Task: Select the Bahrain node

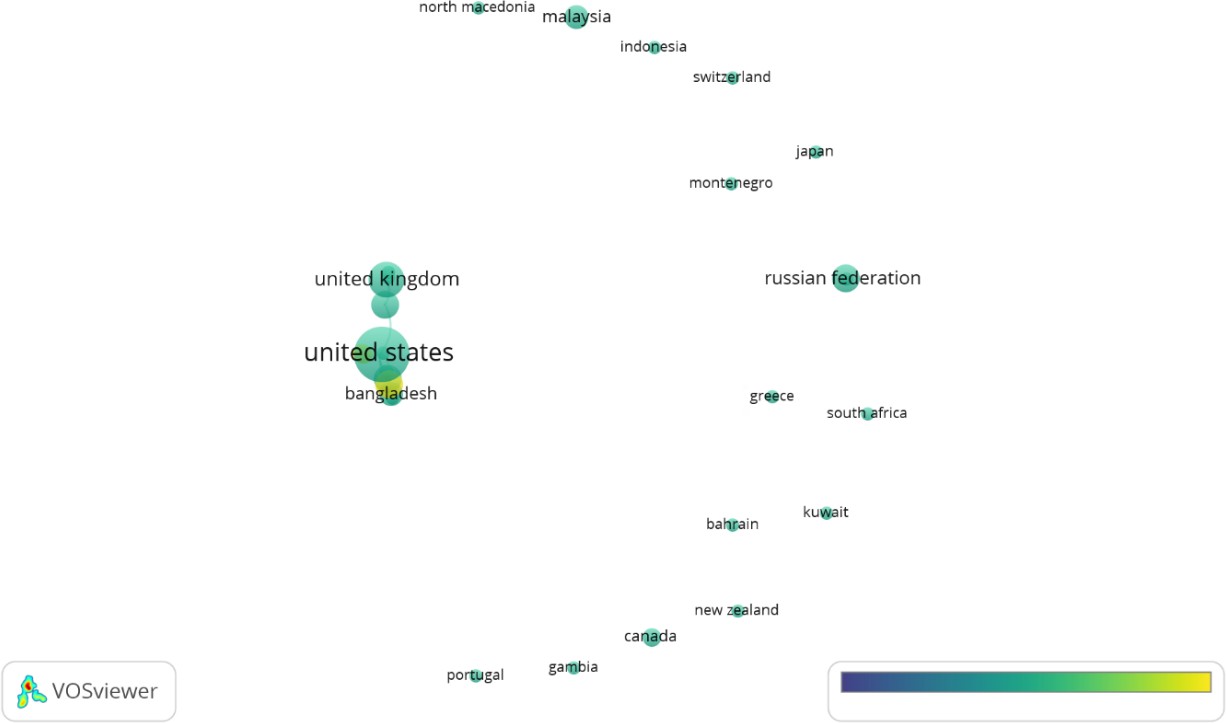Action: (732, 525)
